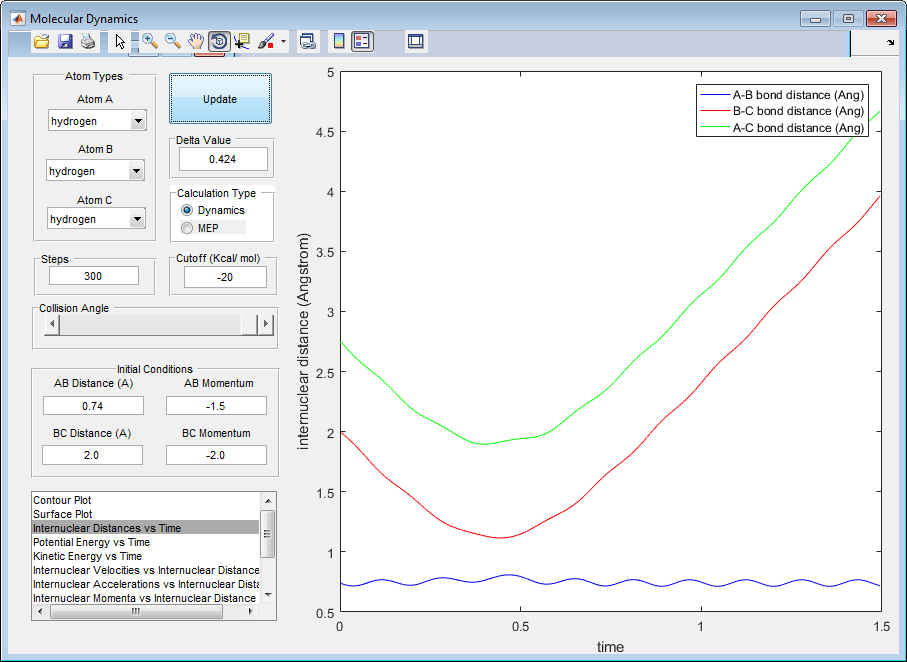907x662 pixels.
Task: Select the MEP radio button
Action: point(187,228)
